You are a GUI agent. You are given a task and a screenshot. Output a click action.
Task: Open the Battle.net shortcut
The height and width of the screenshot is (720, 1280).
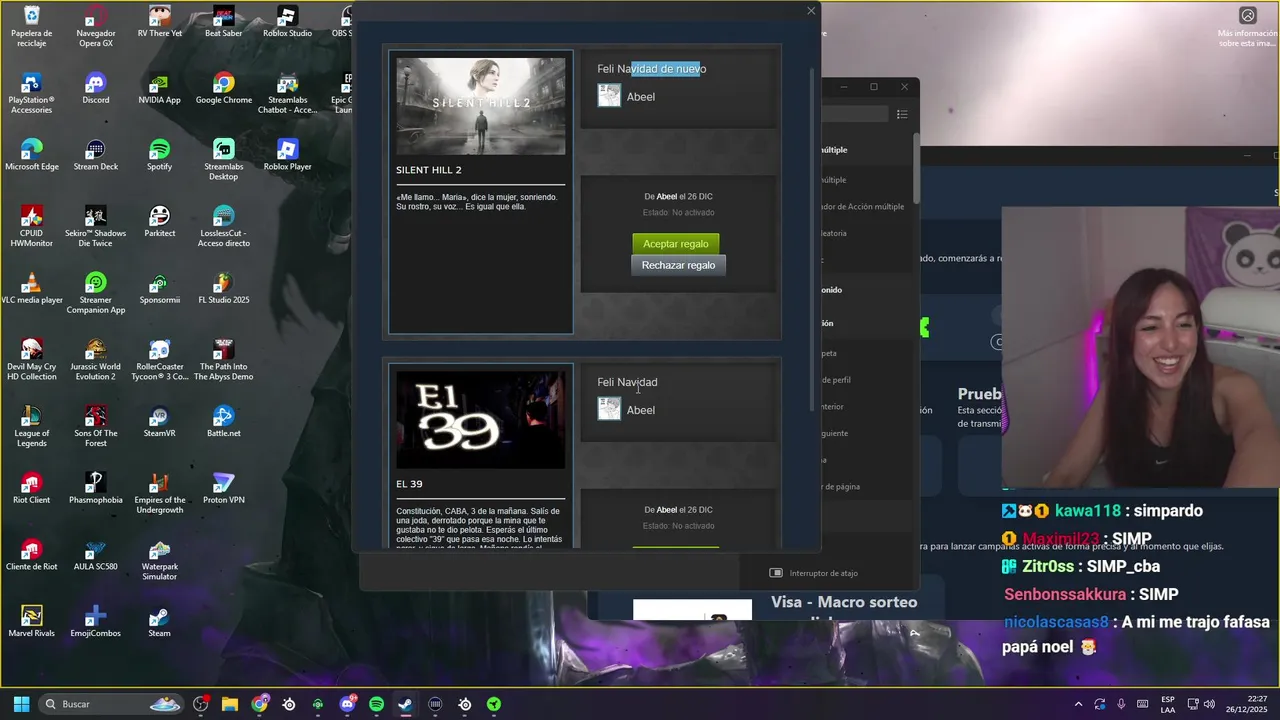[x=223, y=422]
